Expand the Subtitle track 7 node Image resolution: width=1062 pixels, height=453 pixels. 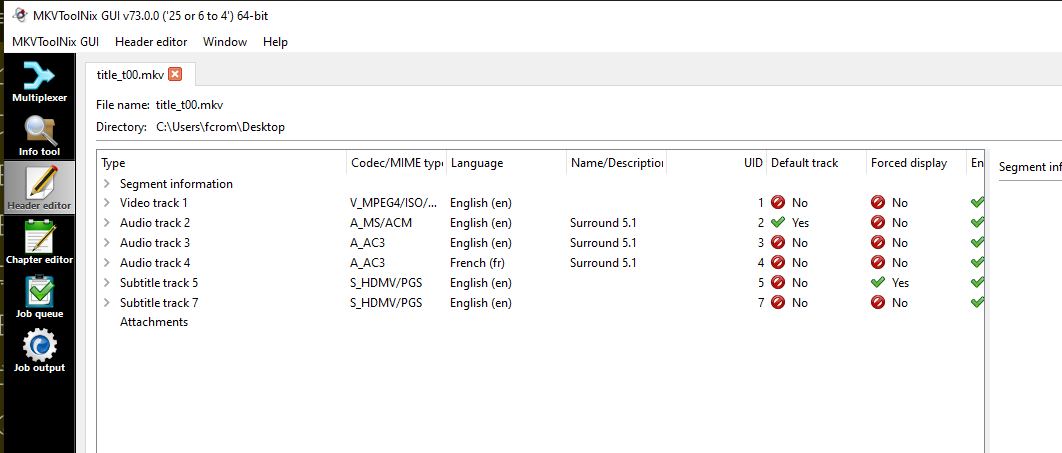[107, 303]
